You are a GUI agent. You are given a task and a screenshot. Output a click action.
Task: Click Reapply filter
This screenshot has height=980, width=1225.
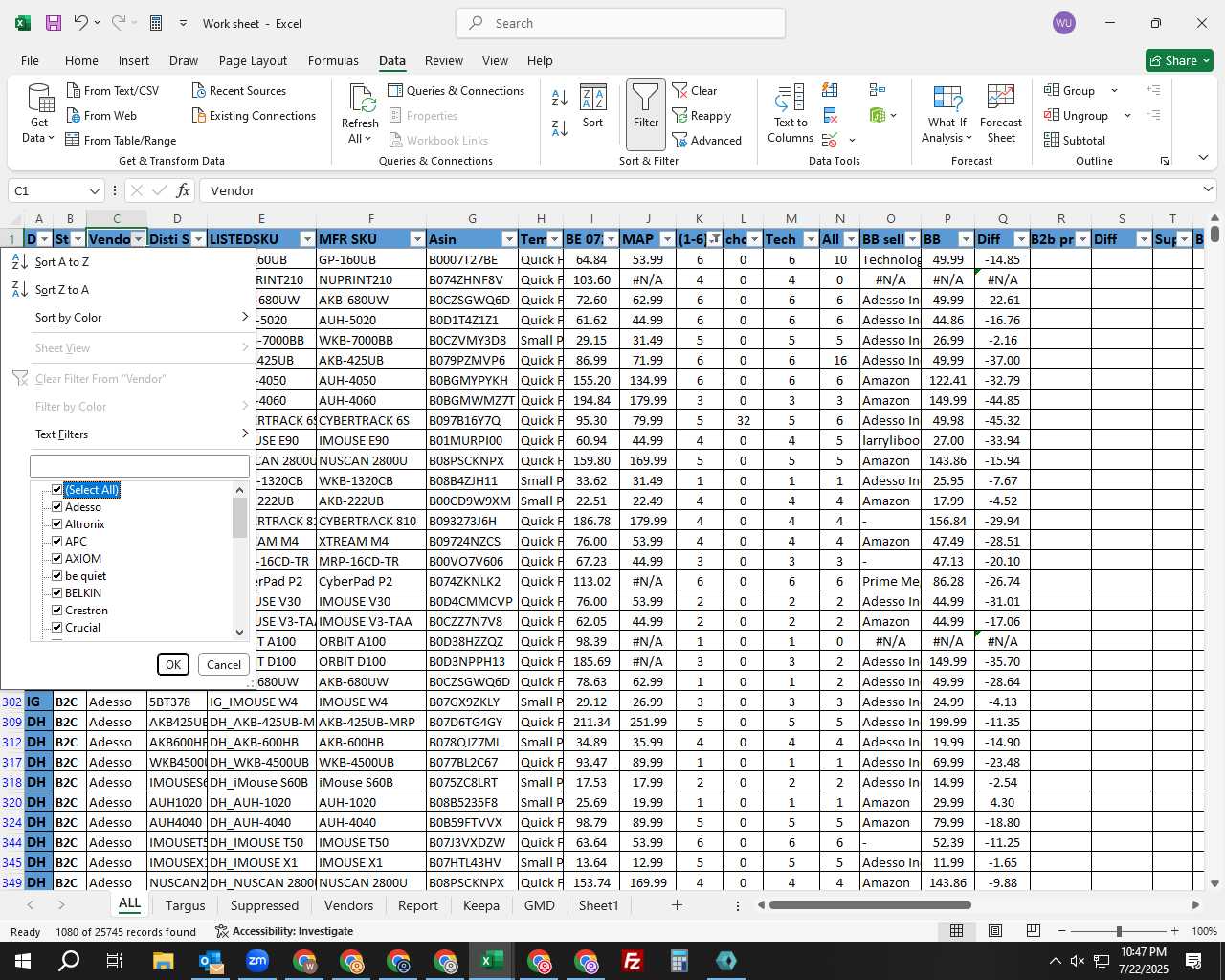(702, 115)
